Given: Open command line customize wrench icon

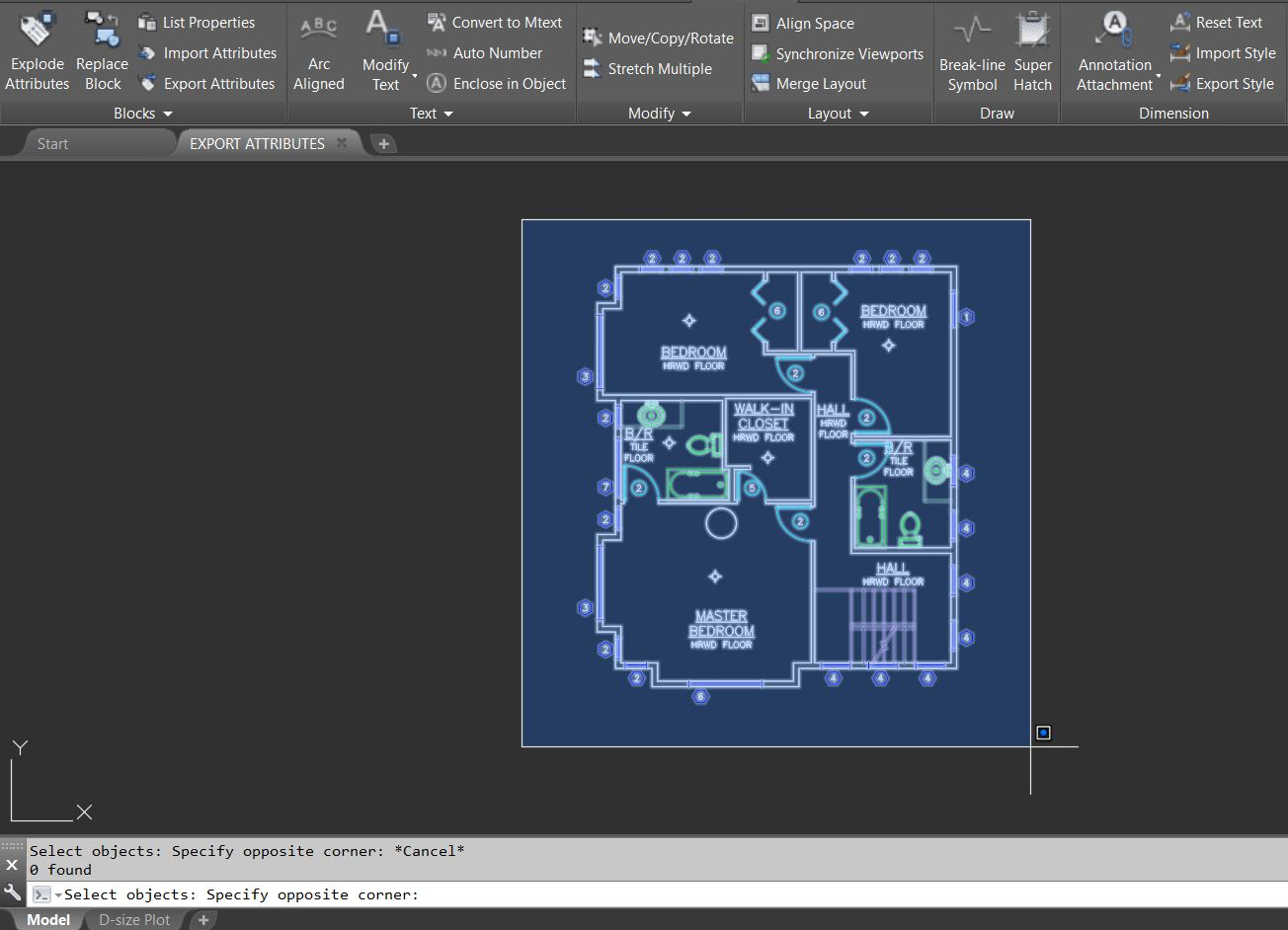Looking at the screenshot, I should (12, 893).
